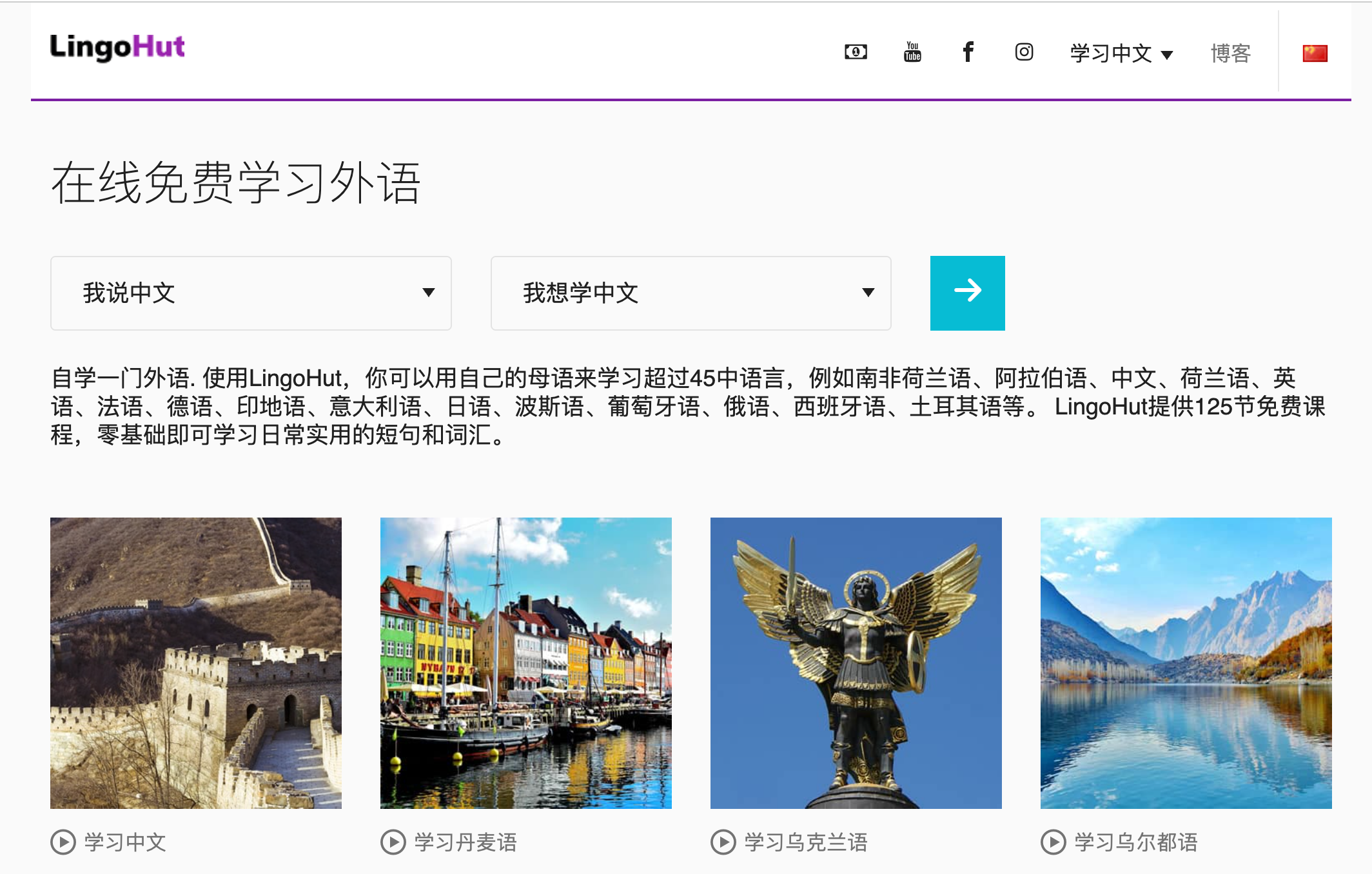The height and width of the screenshot is (874, 1372).
Task: Click the money donate icon in header
Action: (x=856, y=52)
